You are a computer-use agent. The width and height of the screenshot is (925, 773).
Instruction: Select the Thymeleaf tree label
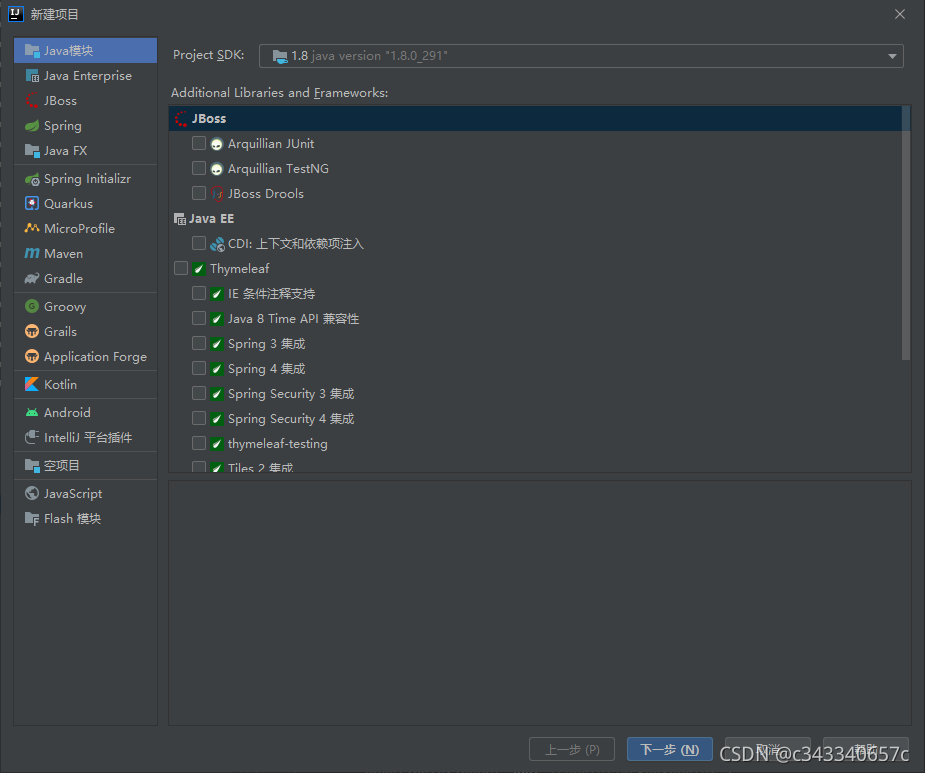(240, 269)
